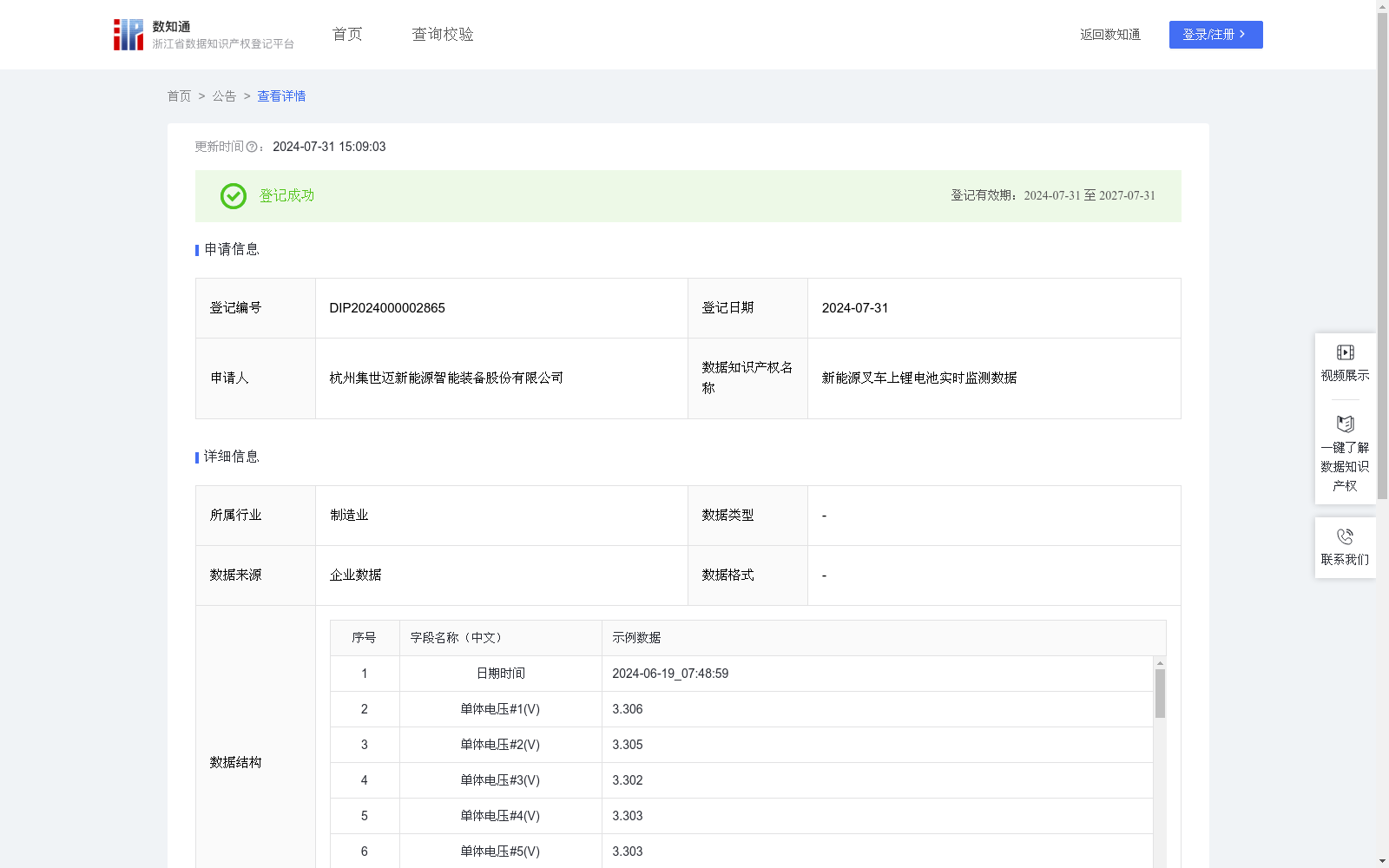Open the 首页 navigation menu item

tap(347, 35)
